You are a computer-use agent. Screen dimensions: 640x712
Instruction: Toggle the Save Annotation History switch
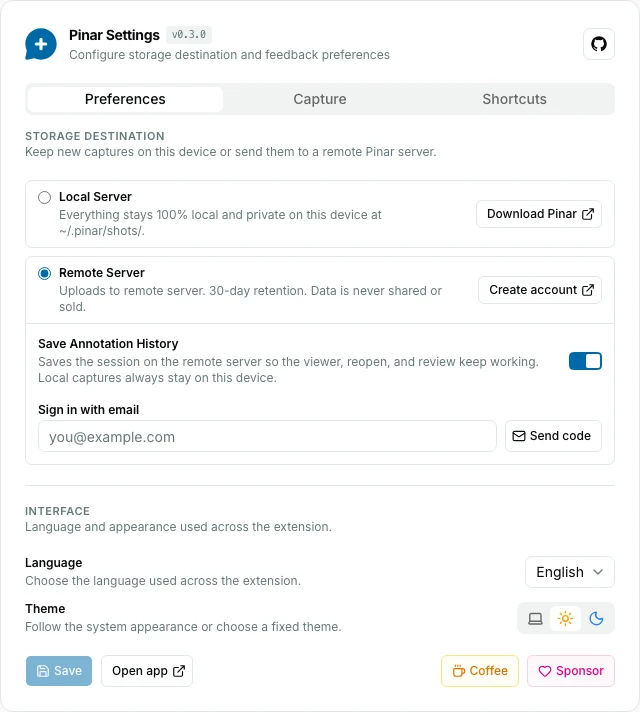pyautogui.click(x=585, y=361)
